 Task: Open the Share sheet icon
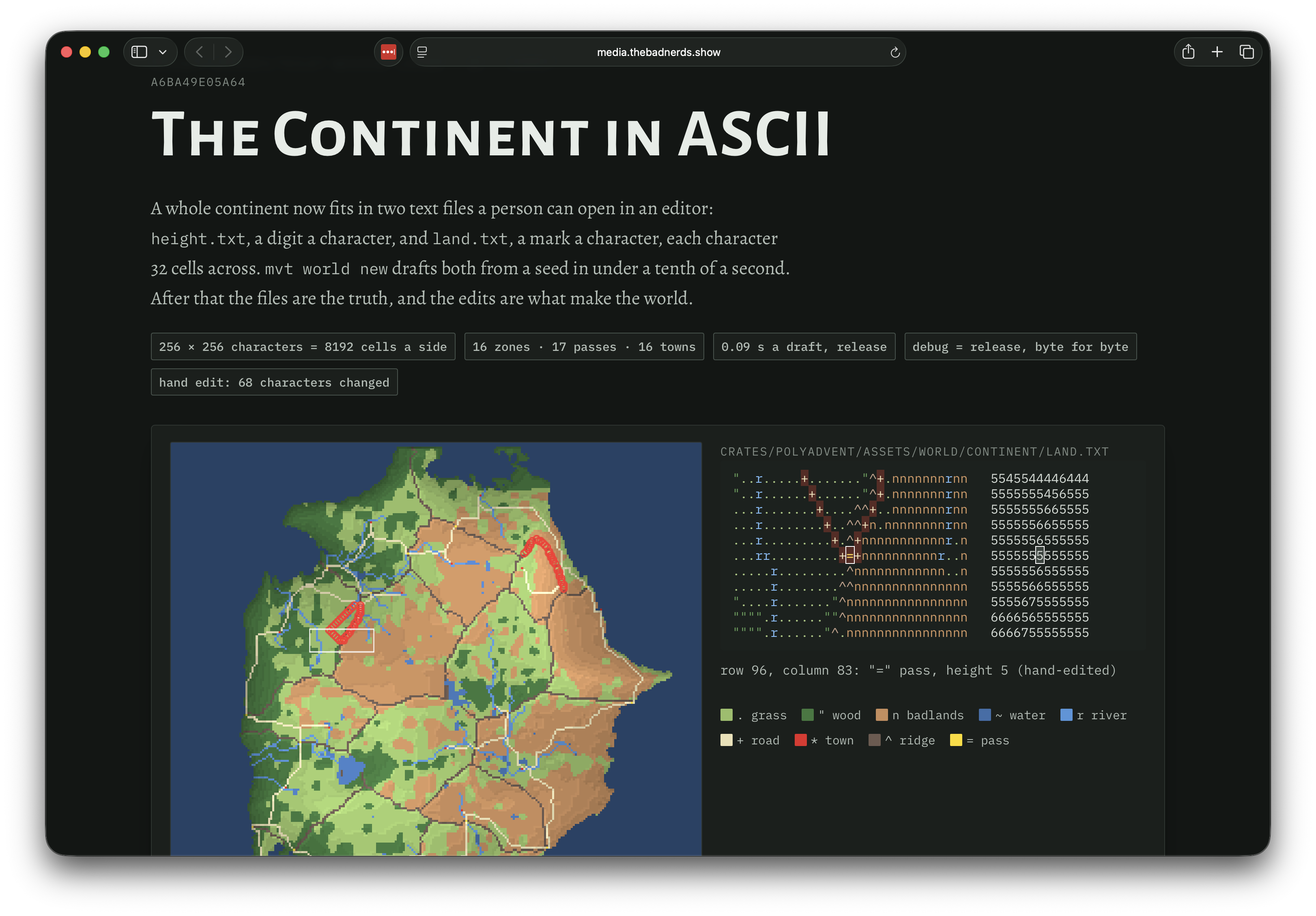click(1188, 52)
